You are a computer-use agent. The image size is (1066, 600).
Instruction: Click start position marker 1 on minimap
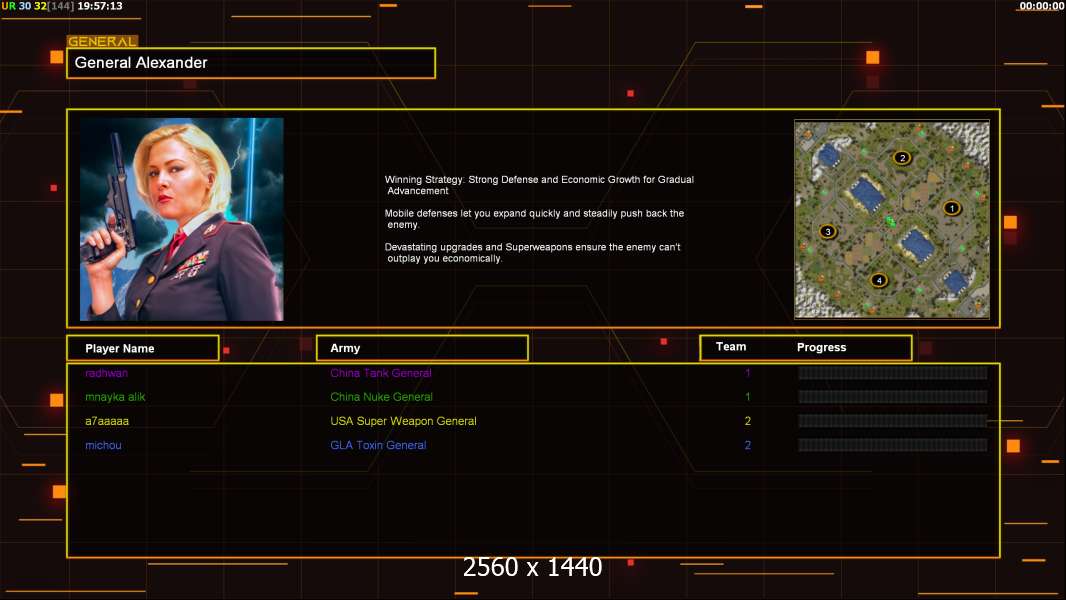952,208
